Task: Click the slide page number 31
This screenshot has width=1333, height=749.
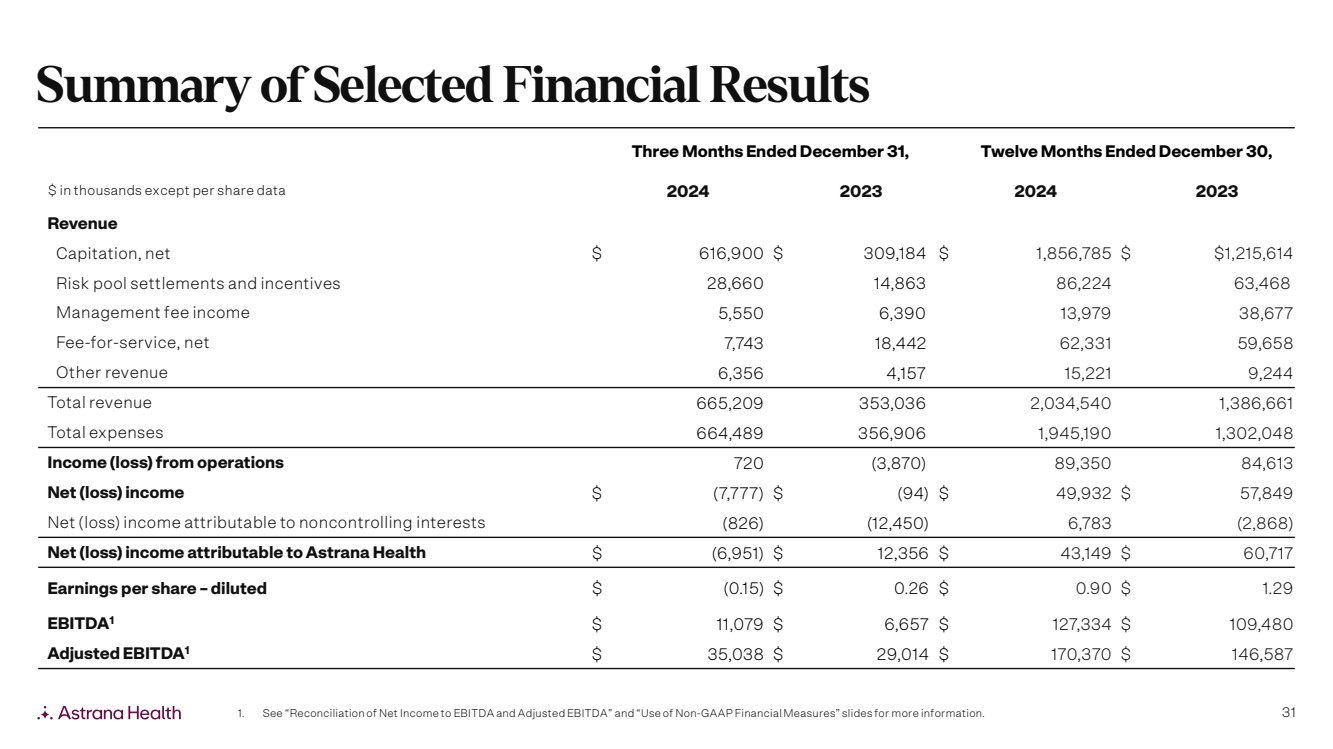Action: [1288, 713]
